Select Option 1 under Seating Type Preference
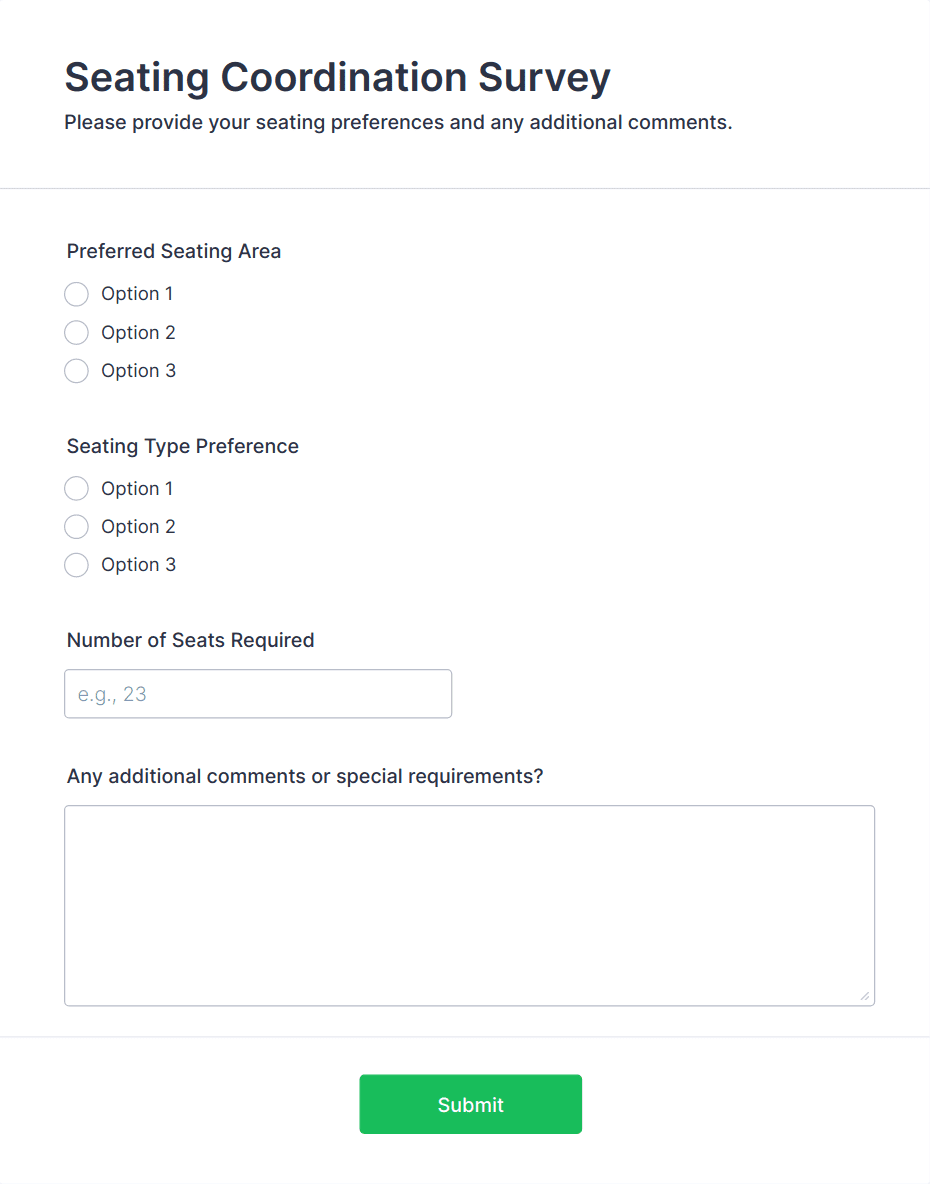 click(76, 488)
